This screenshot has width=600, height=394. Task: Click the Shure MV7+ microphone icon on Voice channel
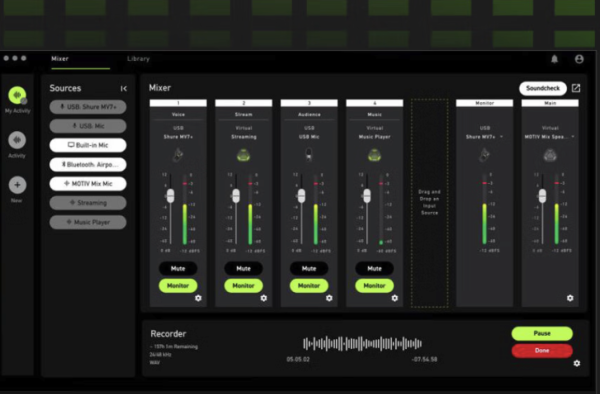178,155
